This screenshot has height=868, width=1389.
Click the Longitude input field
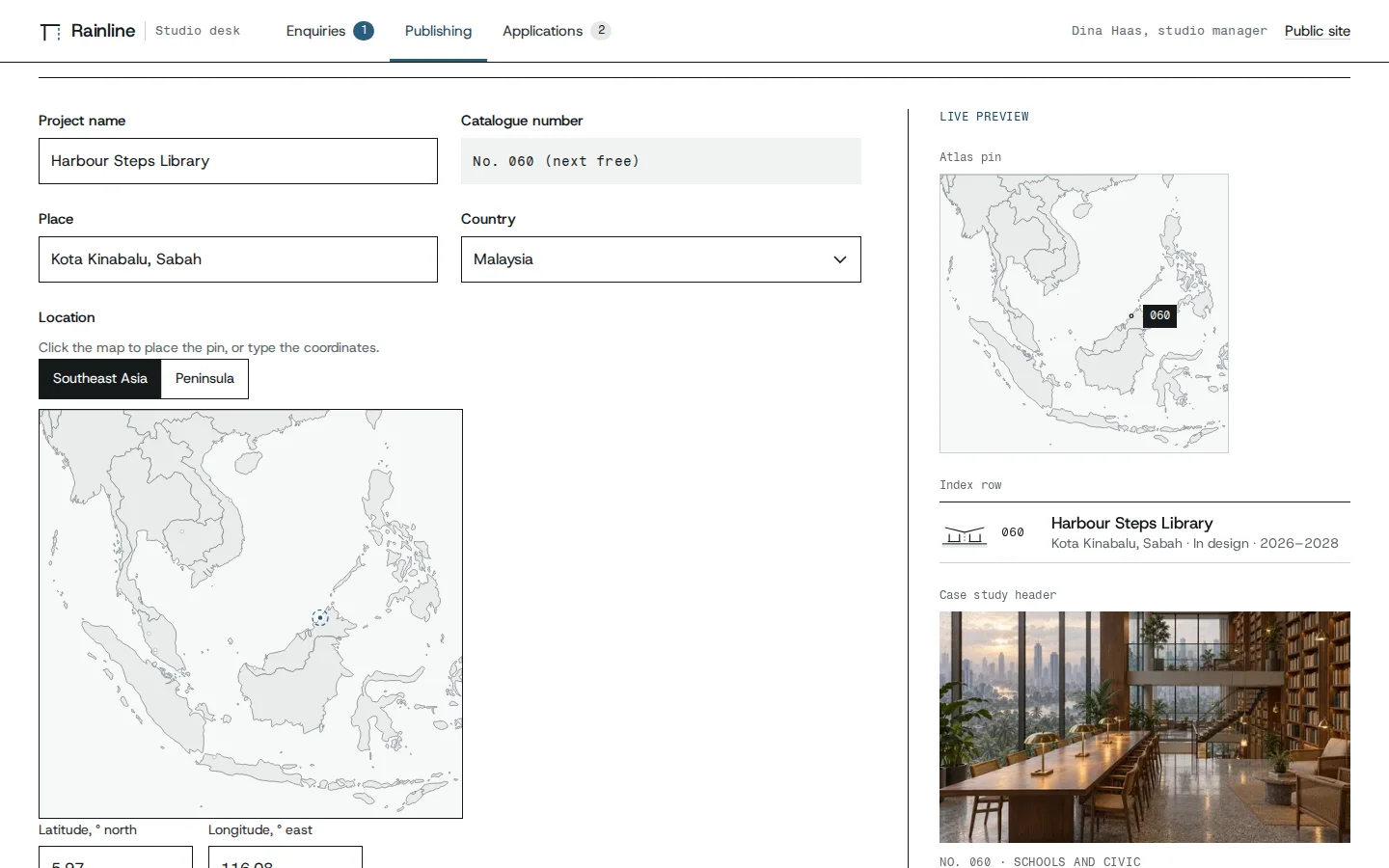point(286,857)
